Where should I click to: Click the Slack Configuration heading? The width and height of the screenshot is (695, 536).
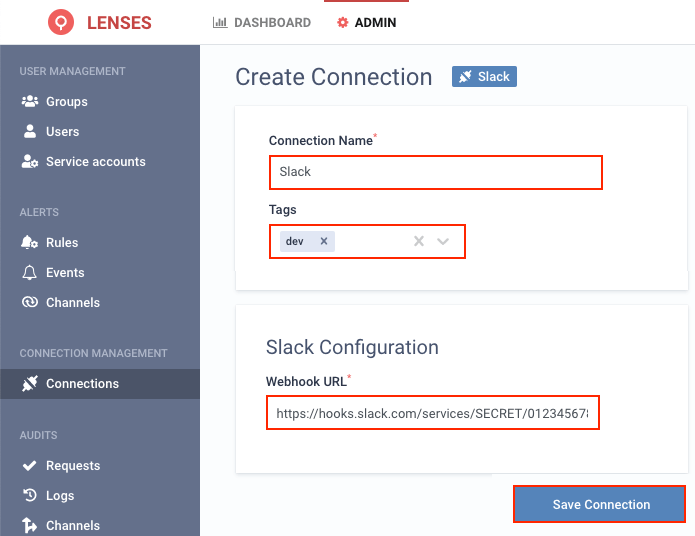tap(352, 347)
